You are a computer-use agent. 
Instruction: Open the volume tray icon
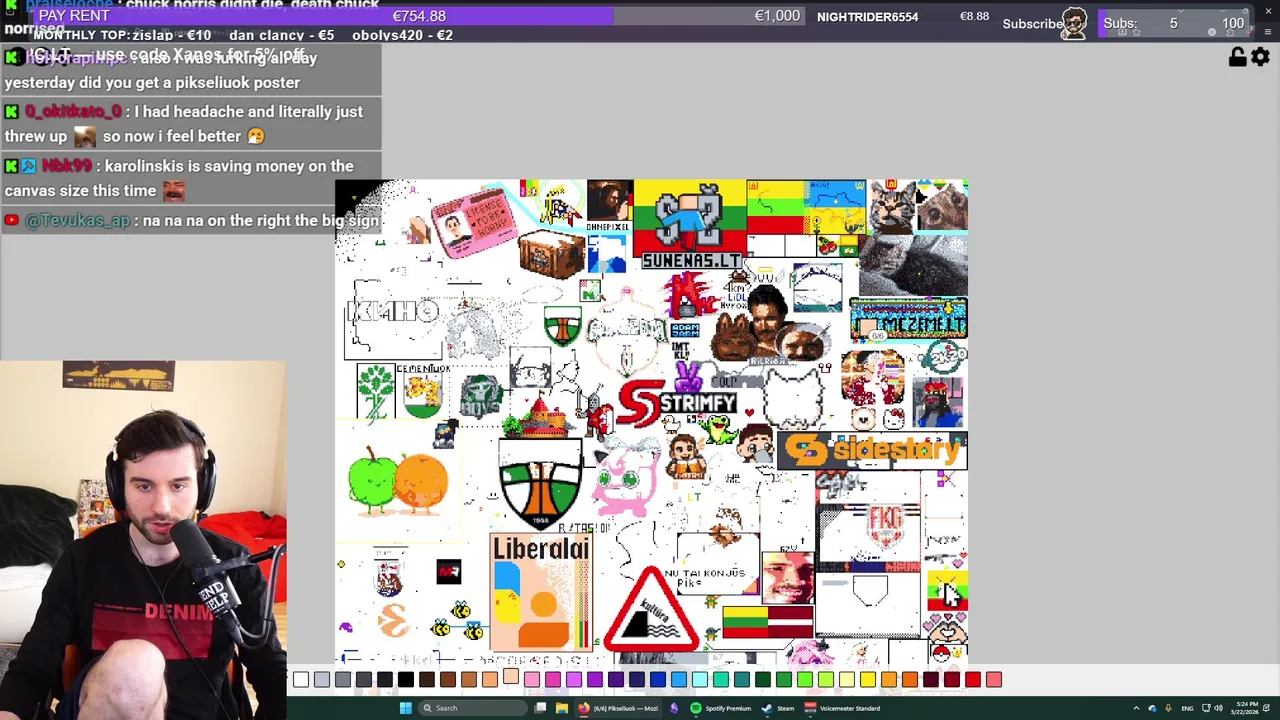pos(1218,708)
